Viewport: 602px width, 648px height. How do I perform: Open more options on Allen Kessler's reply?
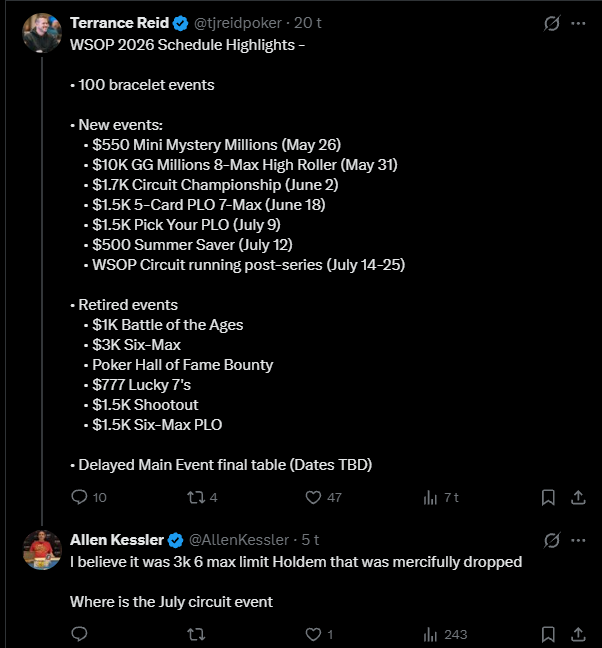579,540
